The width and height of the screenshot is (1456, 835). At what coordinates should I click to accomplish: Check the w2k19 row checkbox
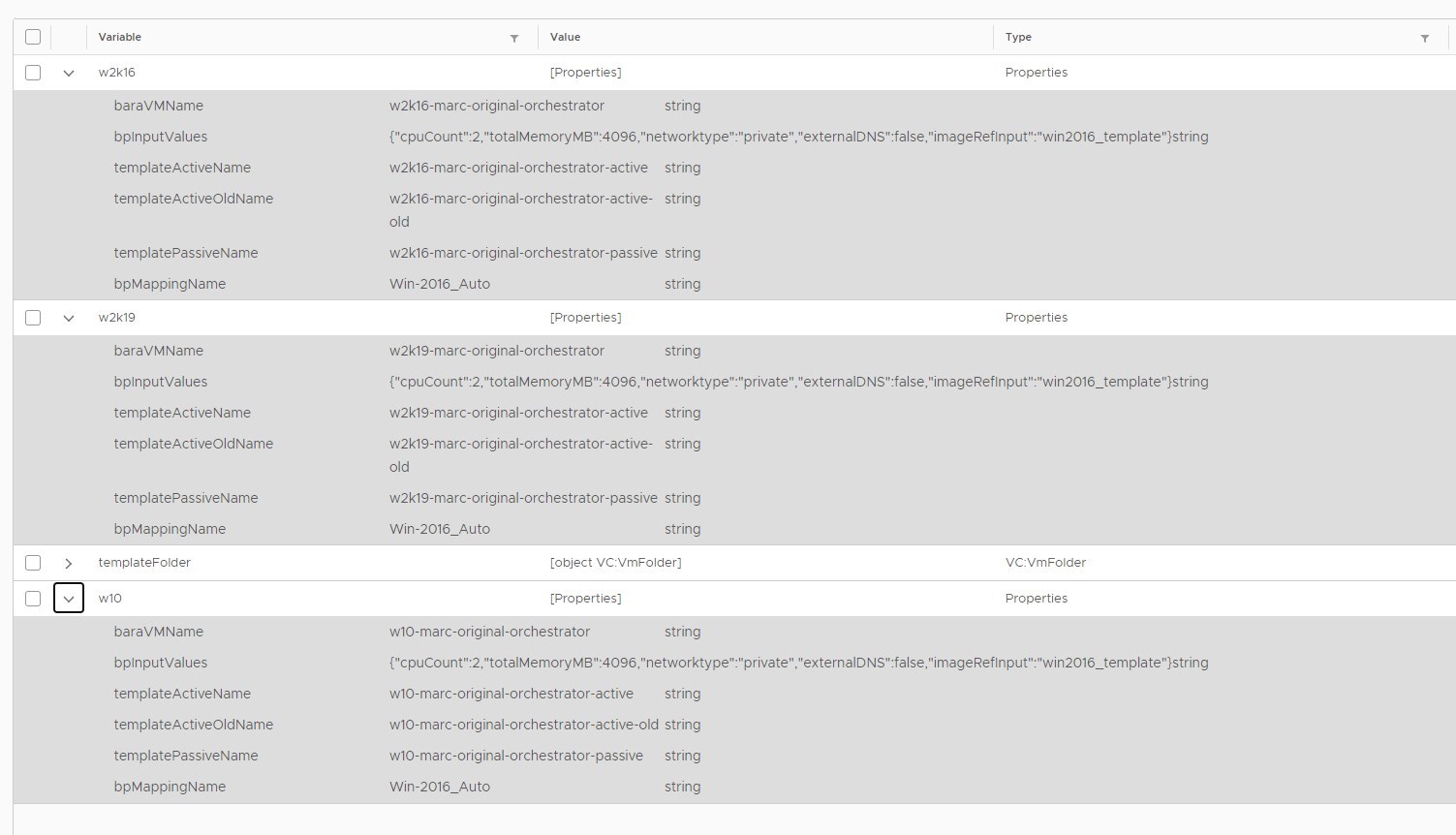(x=33, y=318)
